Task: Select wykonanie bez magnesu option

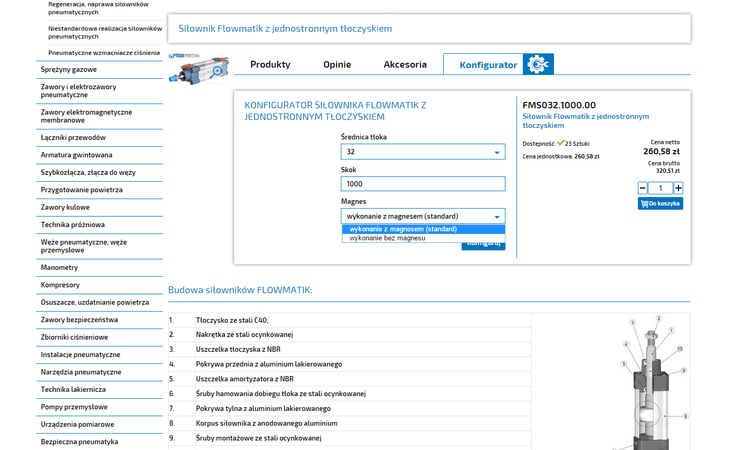Action: pyautogui.click(x=423, y=238)
